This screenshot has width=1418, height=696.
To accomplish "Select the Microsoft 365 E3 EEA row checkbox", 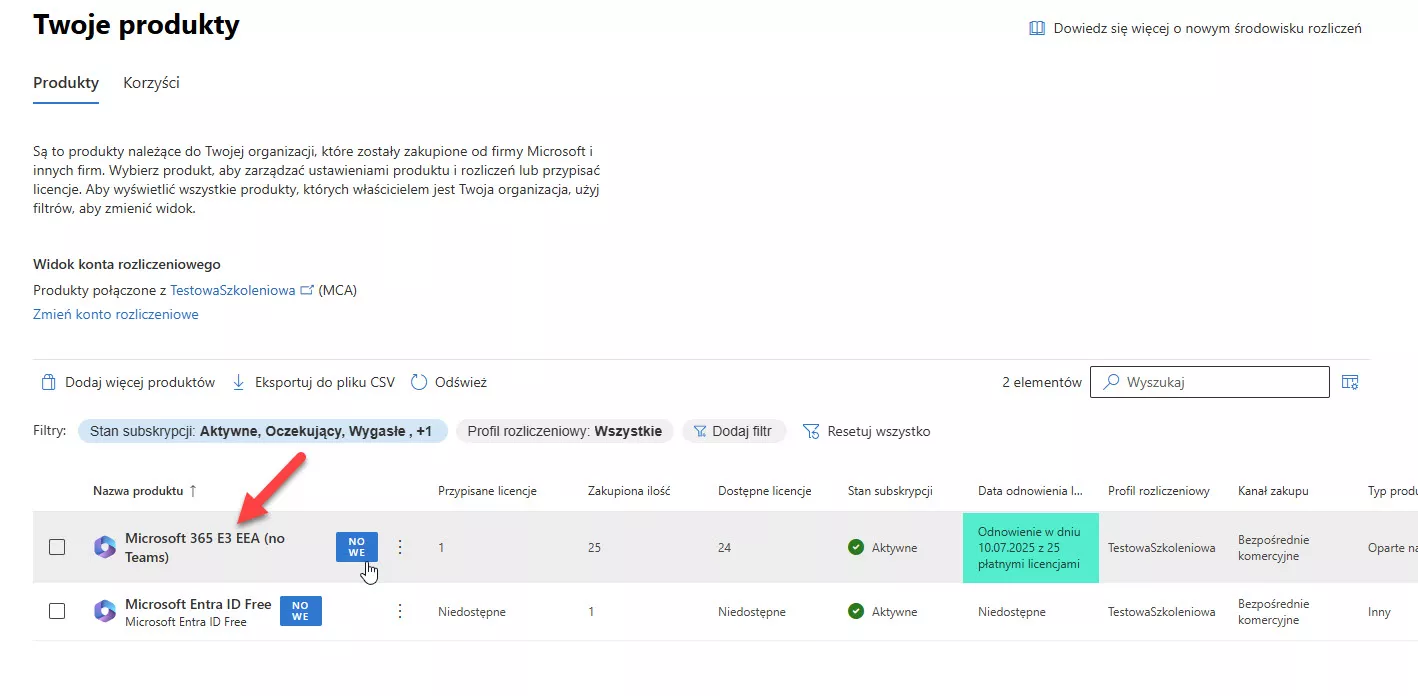I will click(57, 547).
